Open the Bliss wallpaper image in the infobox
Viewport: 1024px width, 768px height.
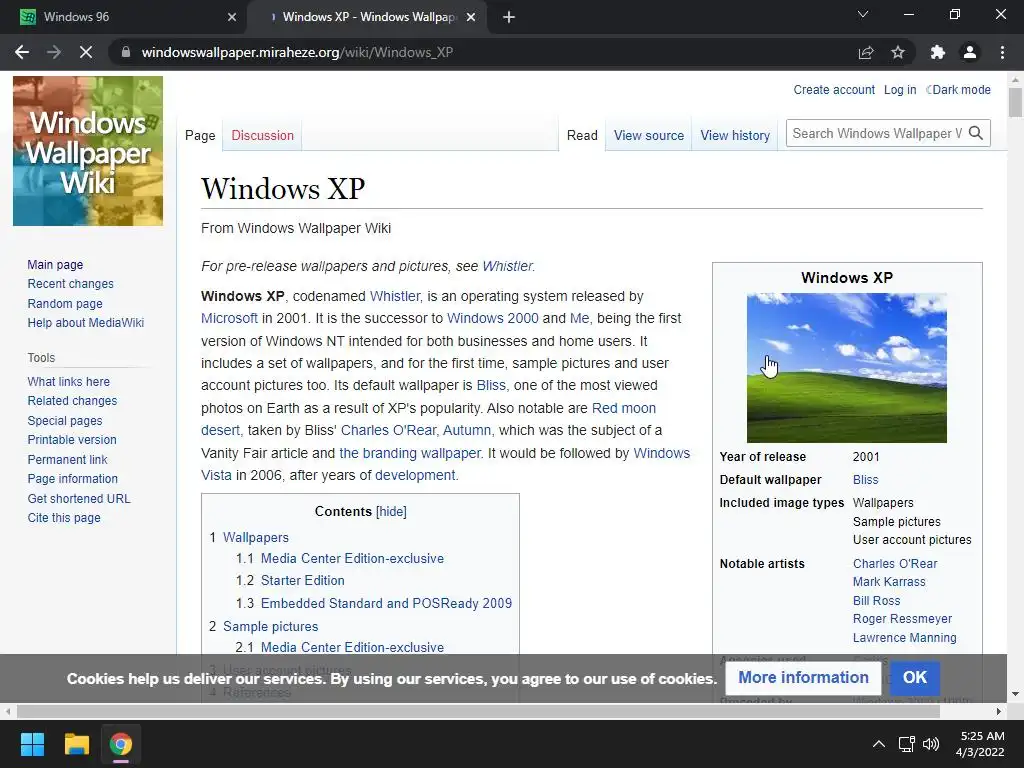tap(847, 368)
